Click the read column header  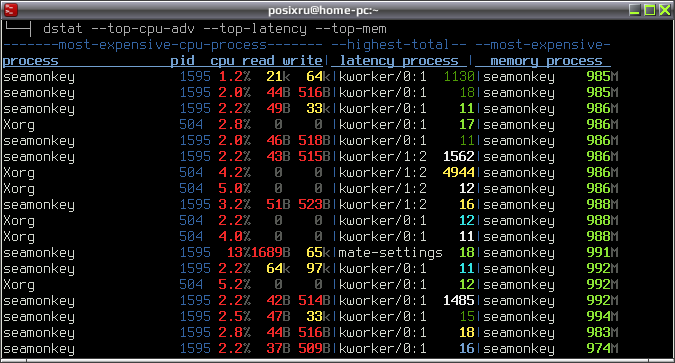pyautogui.click(x=258, y=61)
